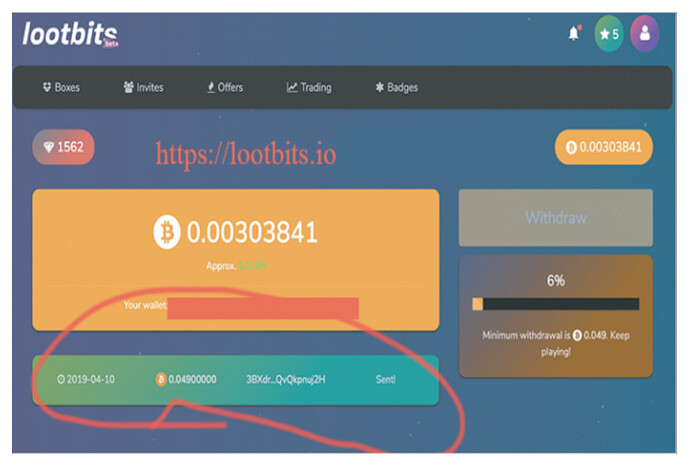Open the notifications bell

point(574,33)
